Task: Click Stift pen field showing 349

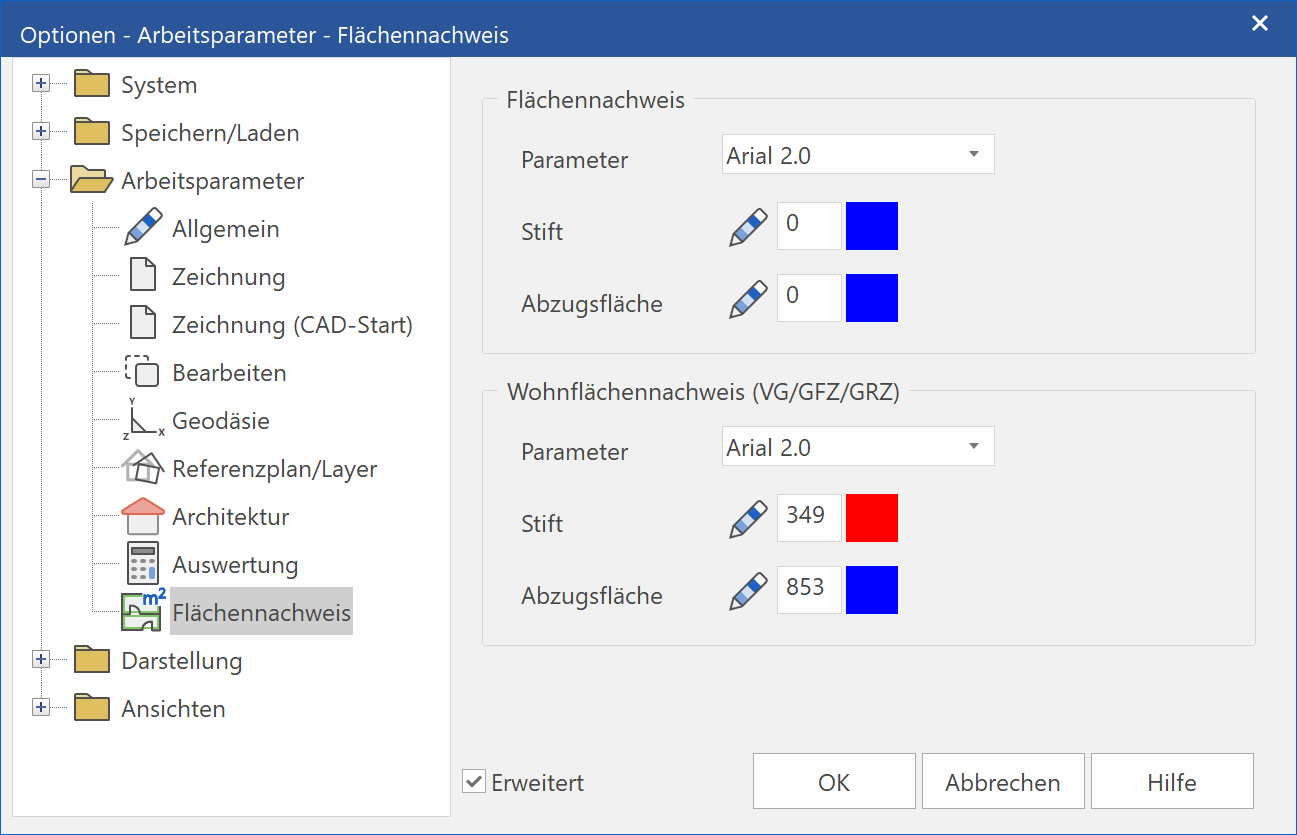Action: click(x=809, y=518)
